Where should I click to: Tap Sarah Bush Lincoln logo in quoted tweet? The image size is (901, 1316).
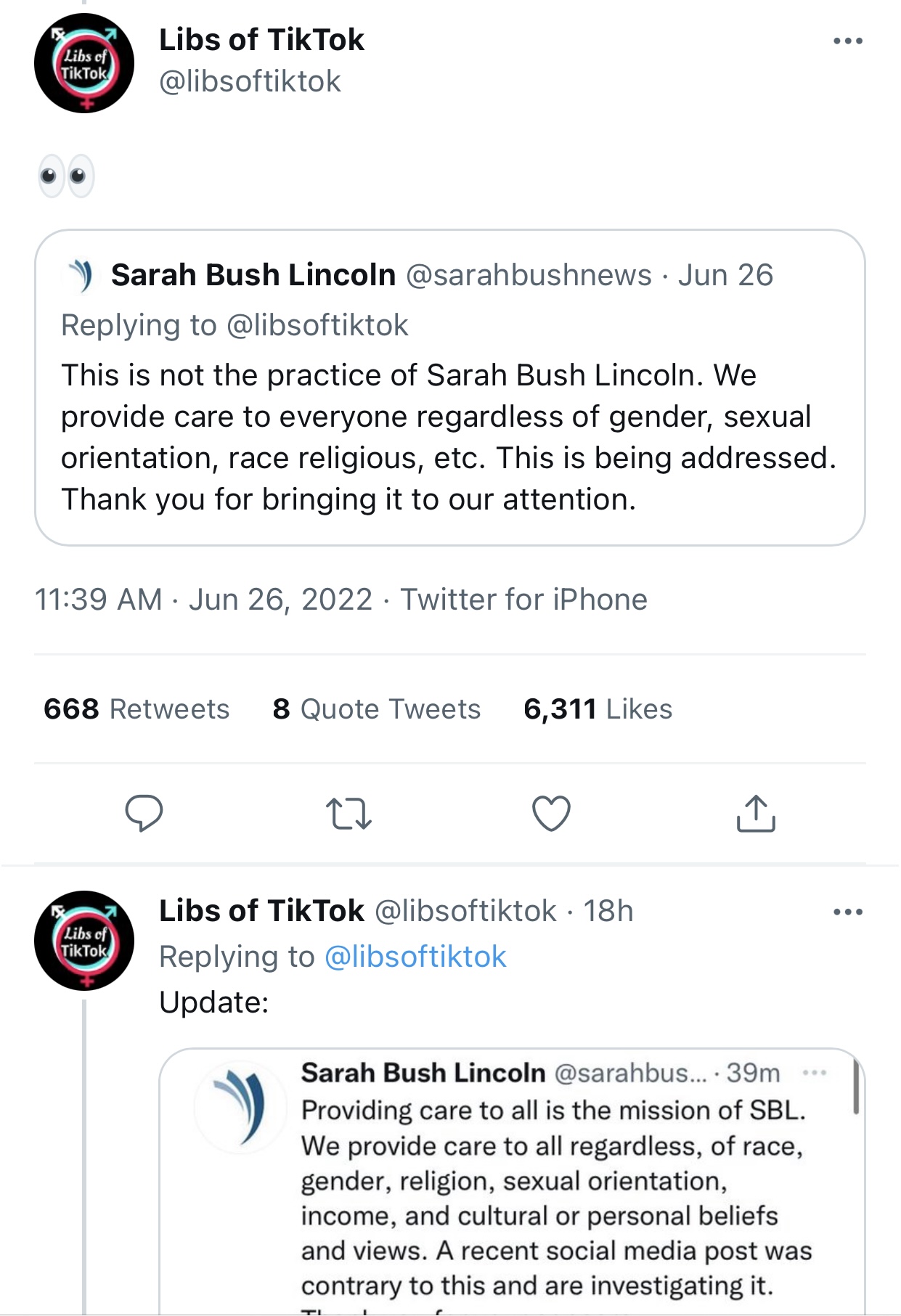click(82, 276)
